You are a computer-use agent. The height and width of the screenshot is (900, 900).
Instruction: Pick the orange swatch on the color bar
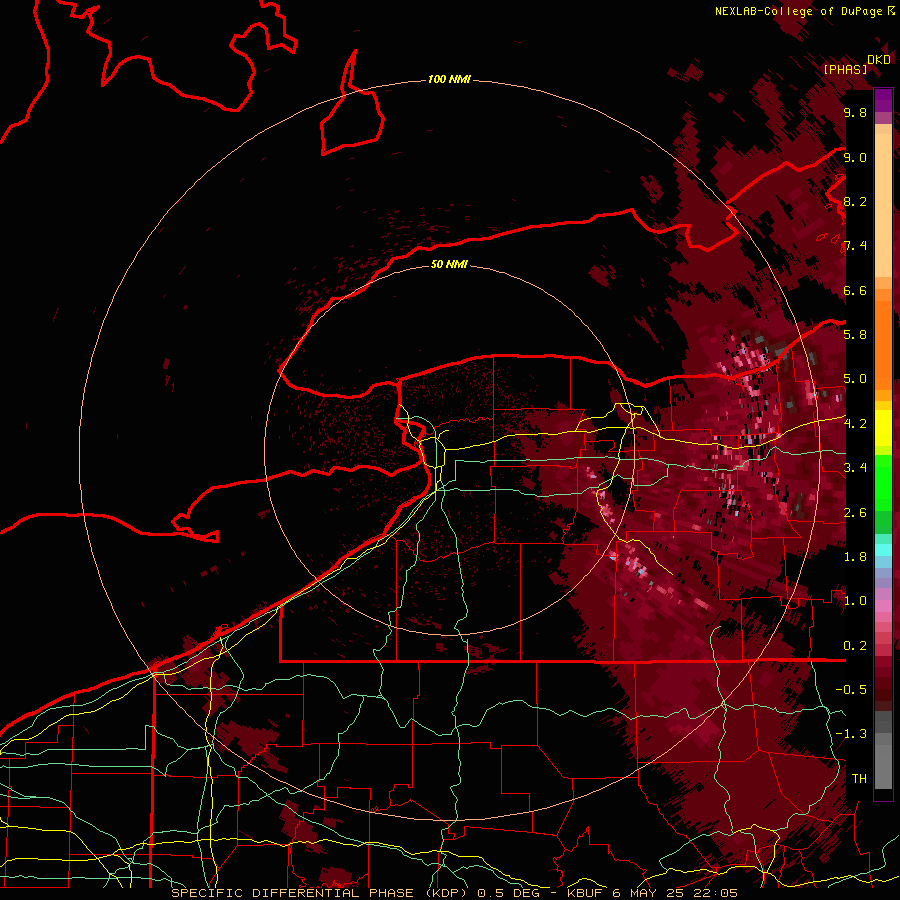(883, 344)
